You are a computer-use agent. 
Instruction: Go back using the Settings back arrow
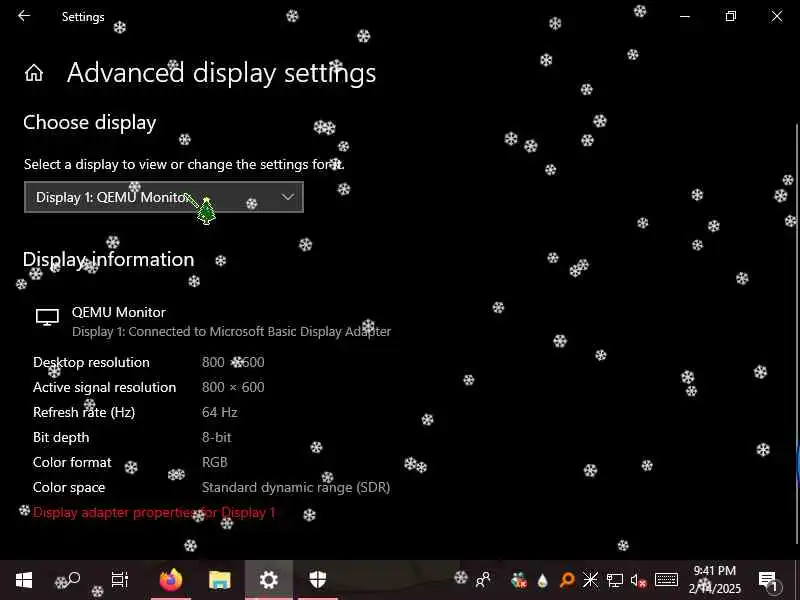24,16
